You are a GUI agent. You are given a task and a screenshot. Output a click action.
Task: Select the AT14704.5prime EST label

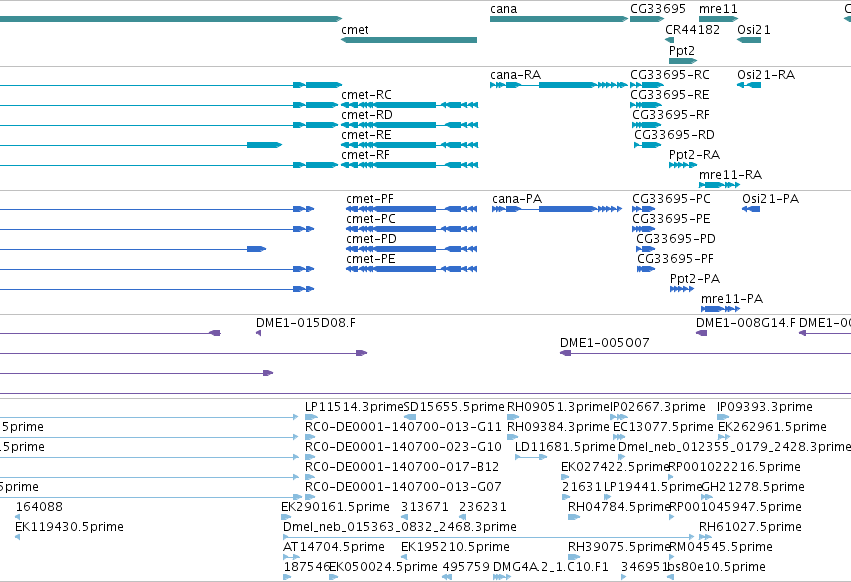(x=334, y=547)
